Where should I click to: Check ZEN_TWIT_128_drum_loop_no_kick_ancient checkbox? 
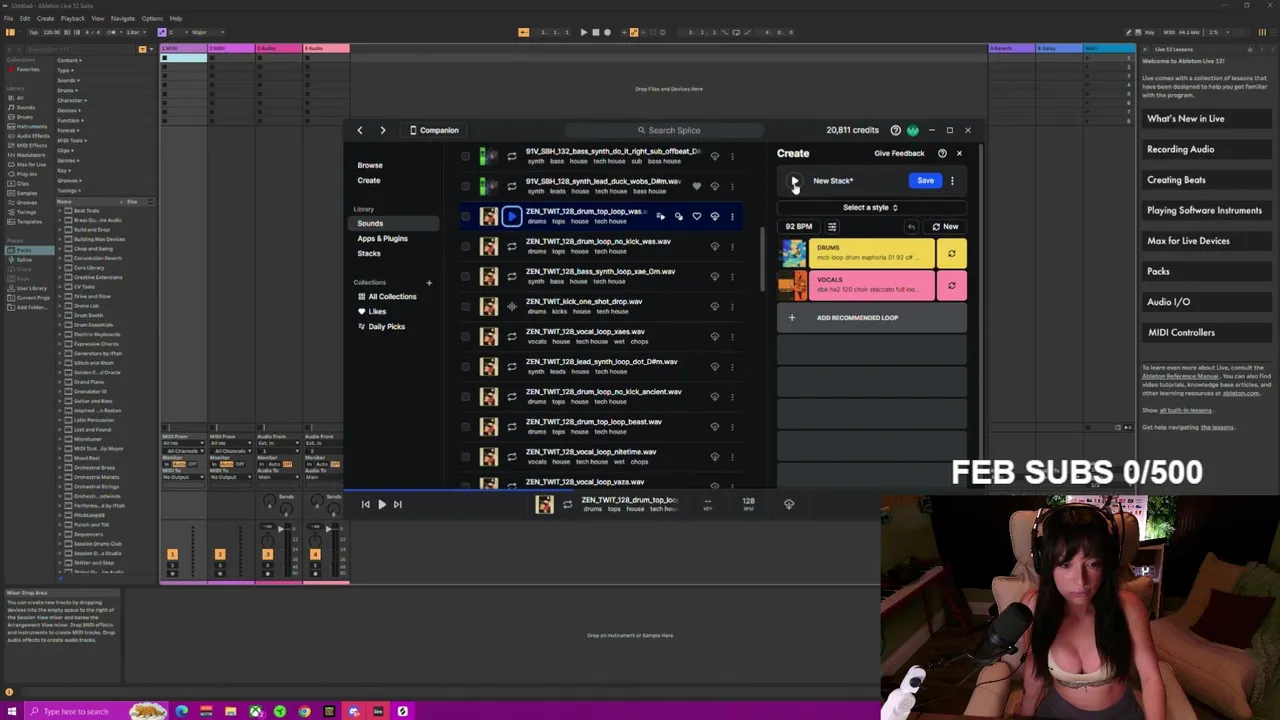click(465, 397)
